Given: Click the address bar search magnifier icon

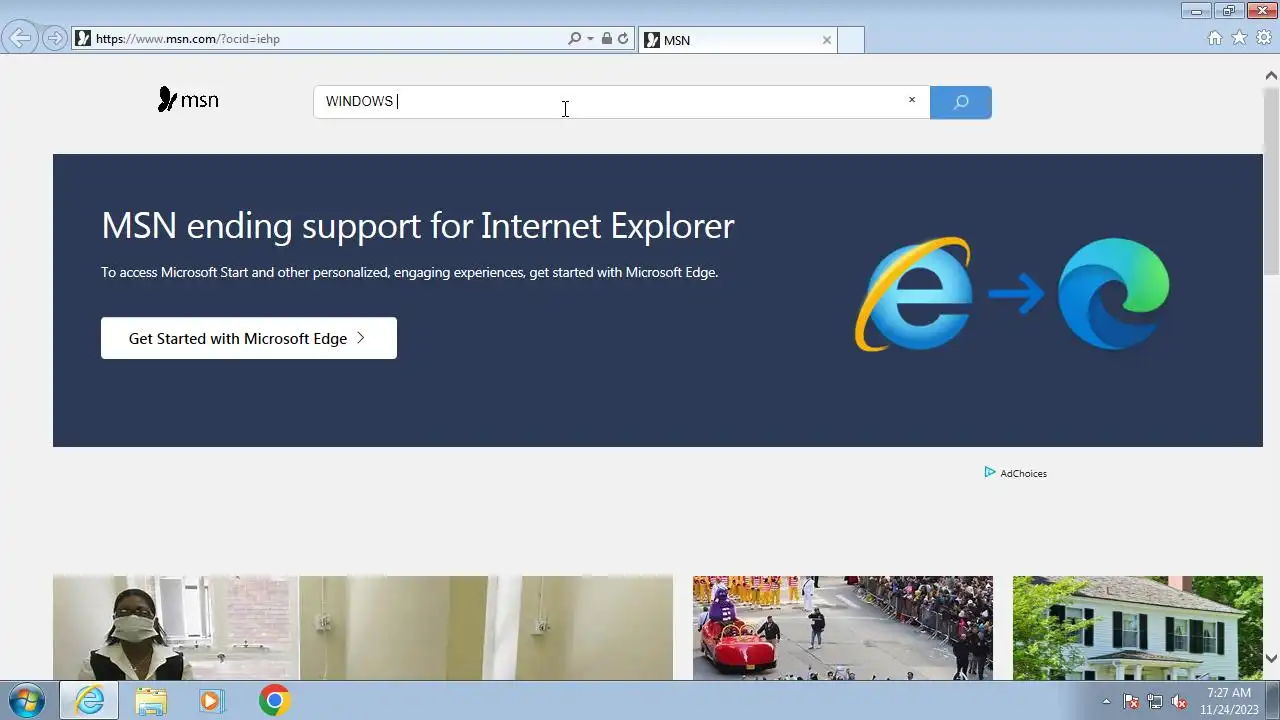Looking at the screenshot, I should [x=574, y=39].
